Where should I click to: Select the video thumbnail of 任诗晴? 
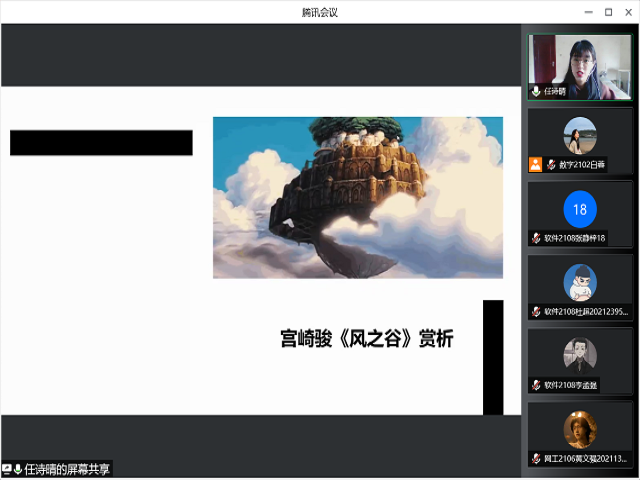[580, 67]
